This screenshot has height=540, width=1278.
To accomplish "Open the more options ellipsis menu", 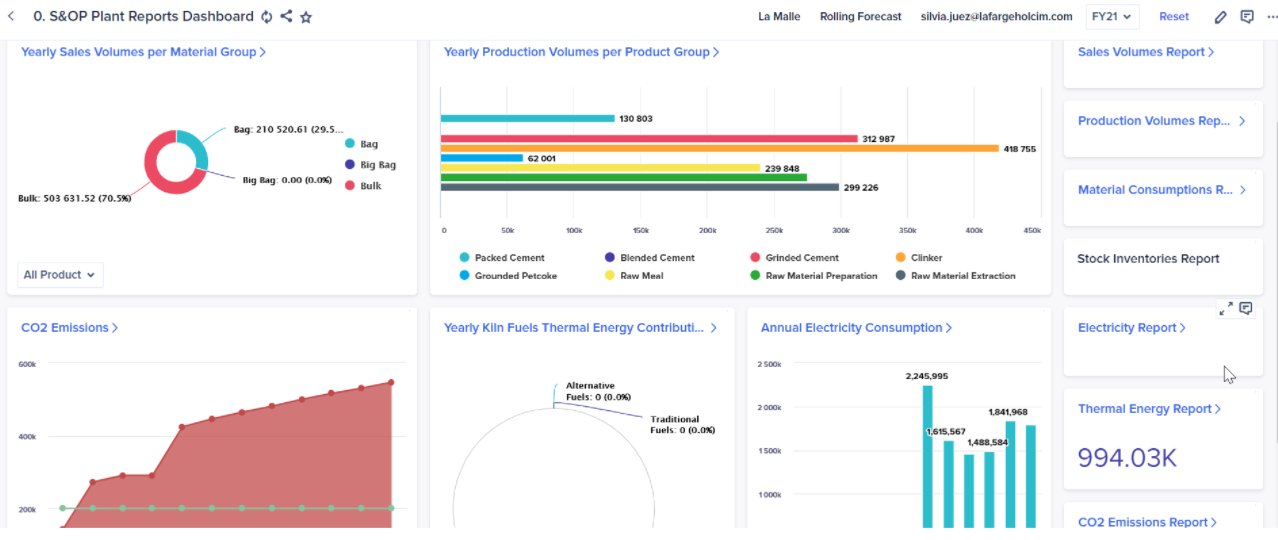I will point(1271,16).
